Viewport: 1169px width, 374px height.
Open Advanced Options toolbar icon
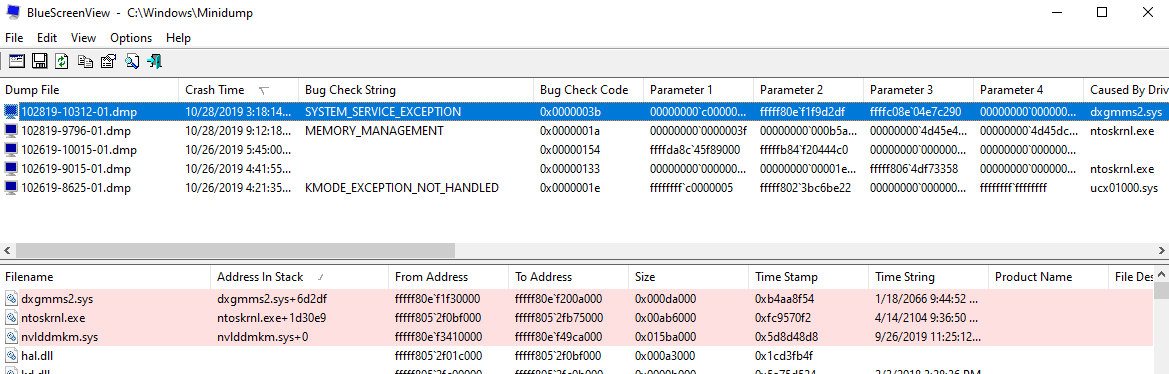pos(16,61)
